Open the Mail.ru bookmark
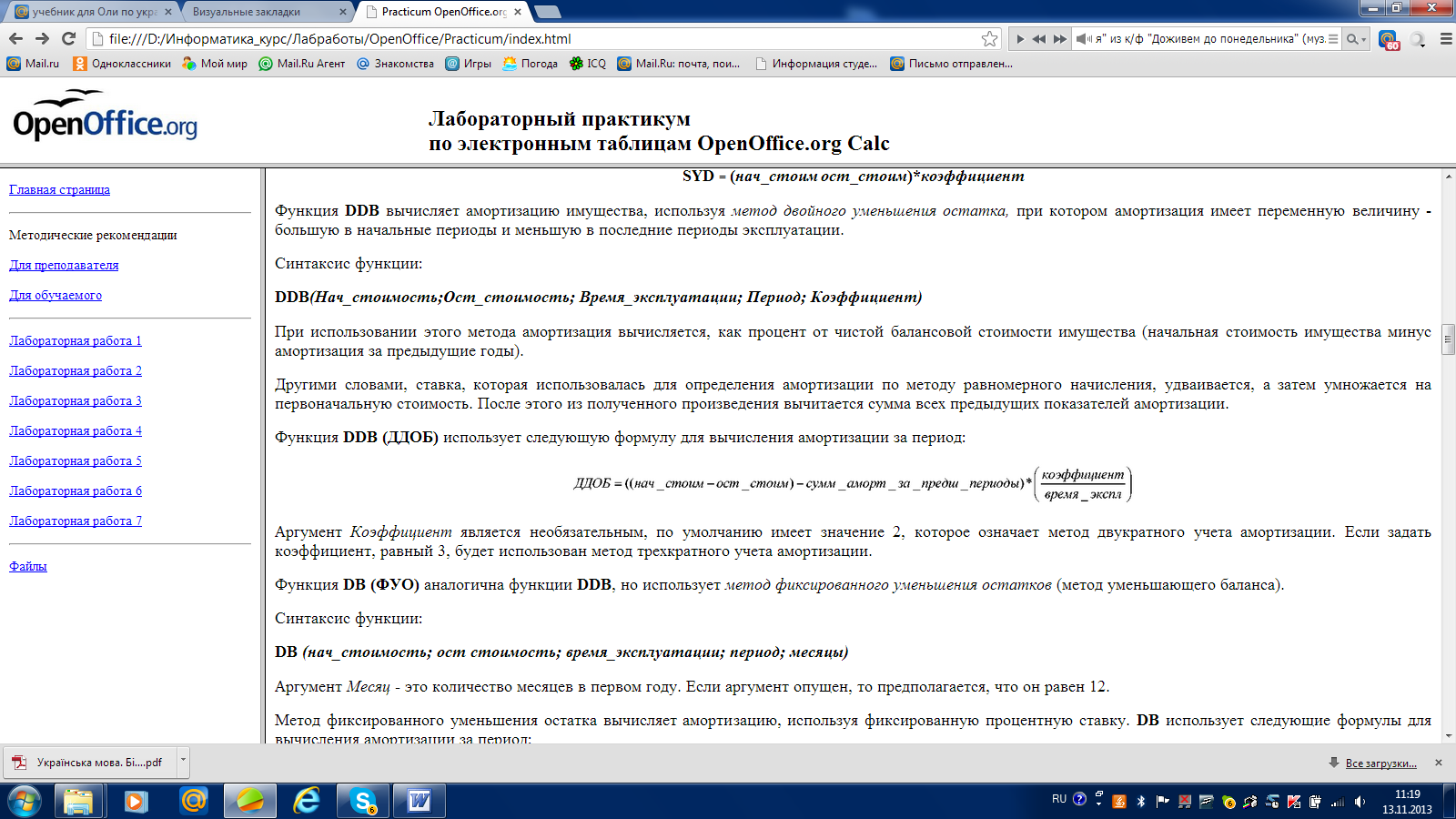 [x=33, y=64]
